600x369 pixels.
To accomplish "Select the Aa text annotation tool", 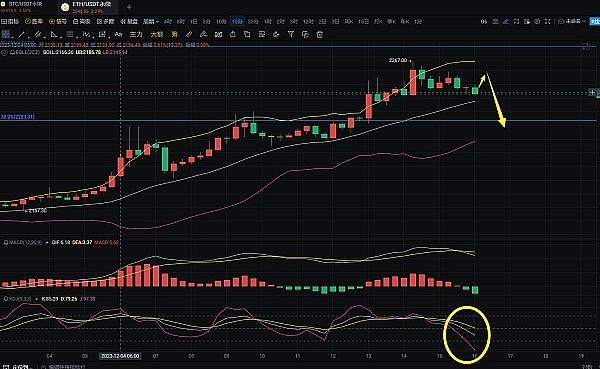I will click(x=118, y=34).
